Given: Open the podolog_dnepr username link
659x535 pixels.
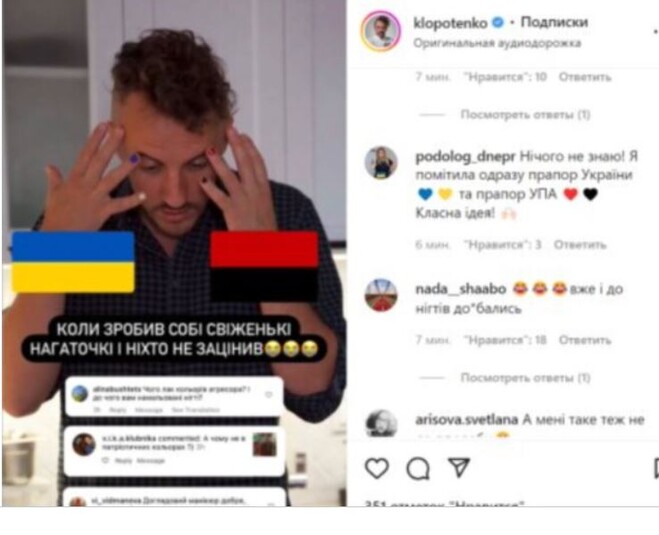Looking at the screenshot, I should pos(465,156).
